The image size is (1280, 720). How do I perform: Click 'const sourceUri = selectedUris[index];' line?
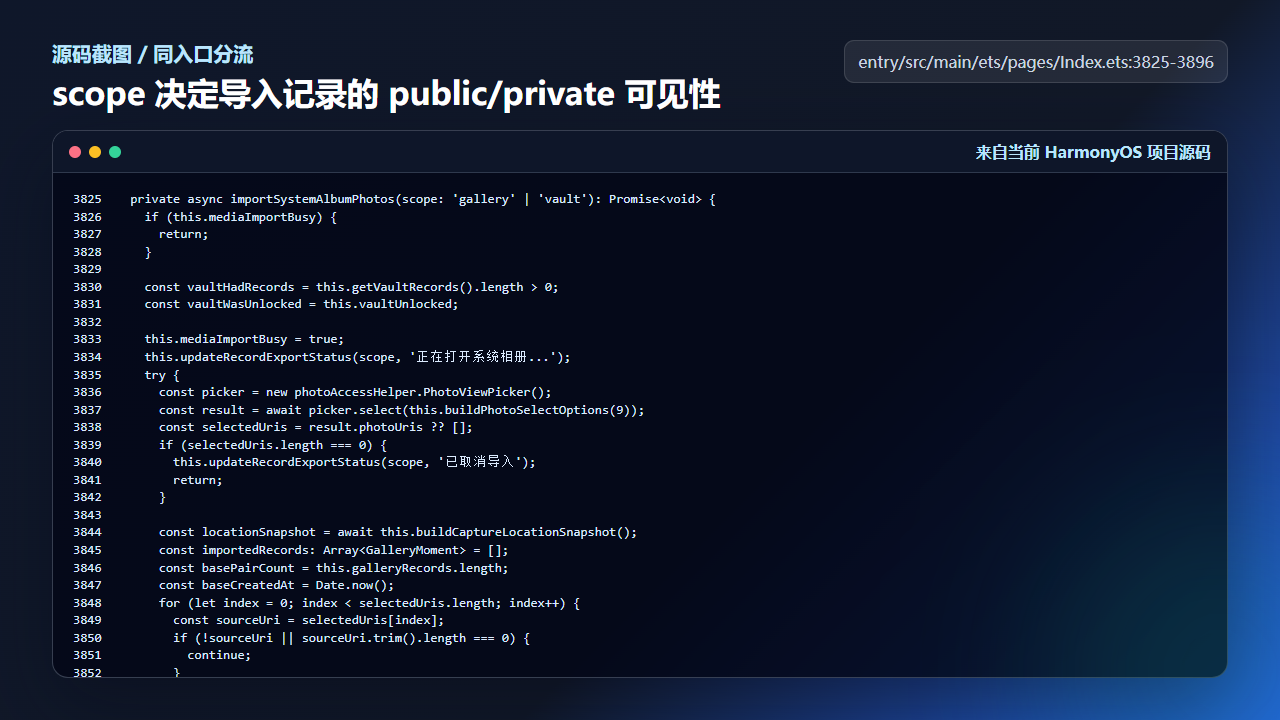[x=309, y=620]
